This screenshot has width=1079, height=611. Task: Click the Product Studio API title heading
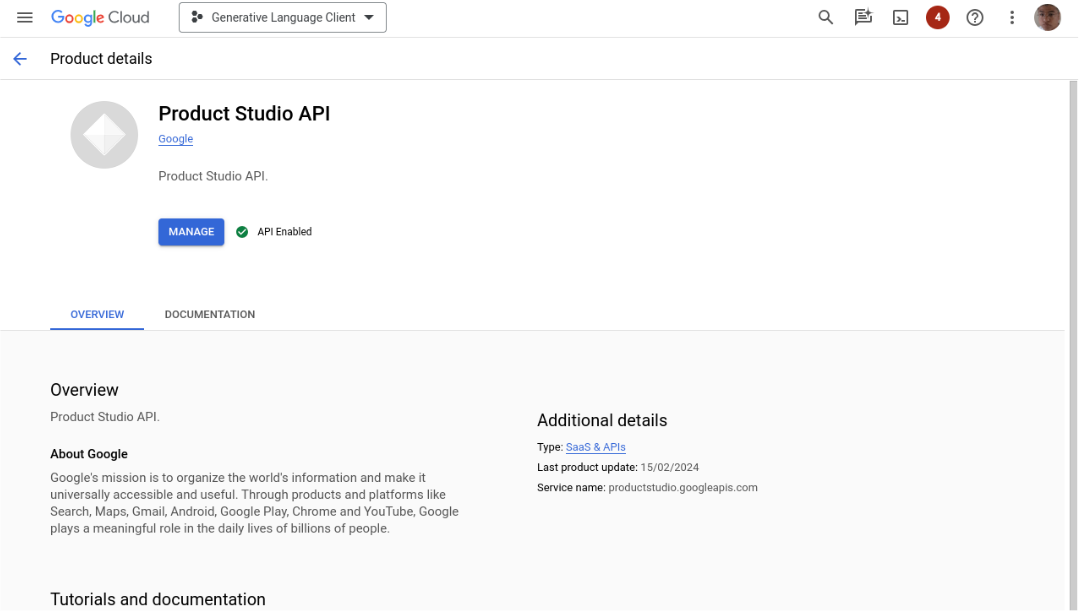tap(244, 113)
